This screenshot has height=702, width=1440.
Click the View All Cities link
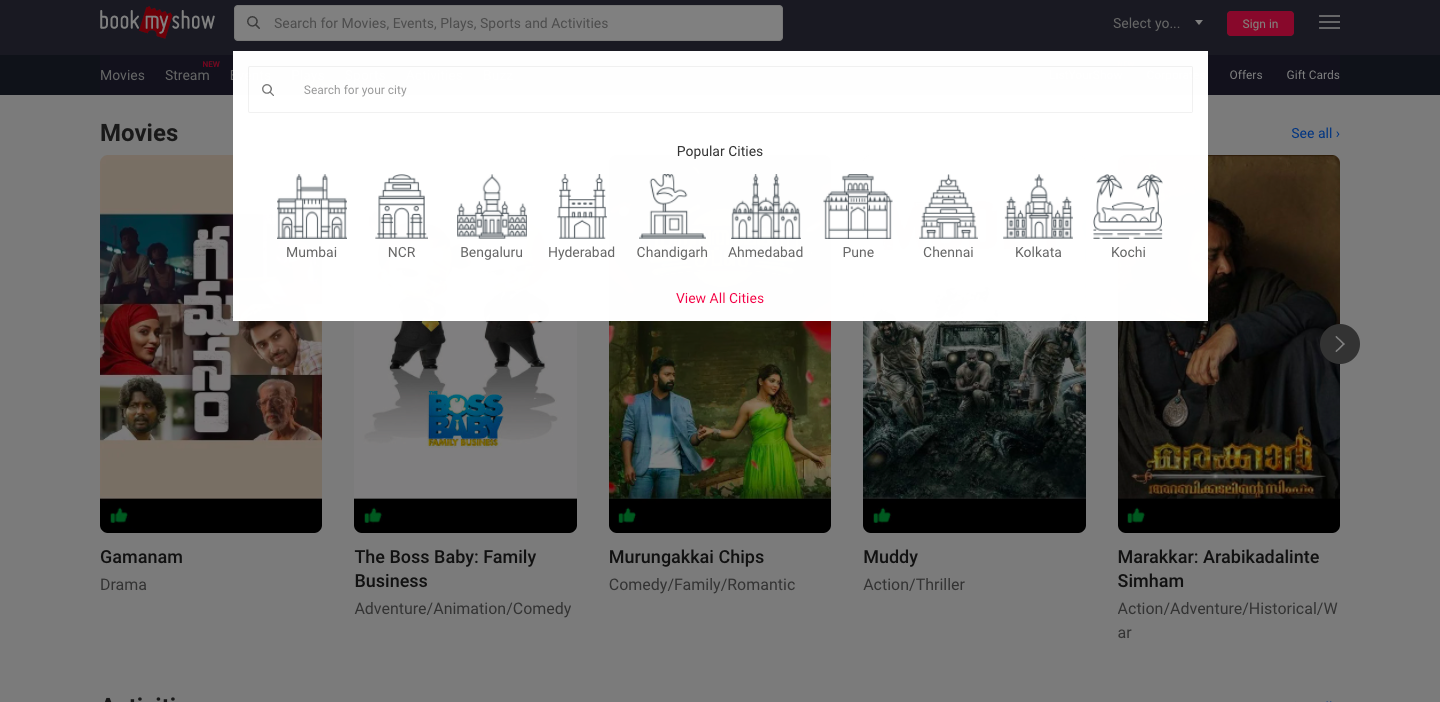(720, 298)
